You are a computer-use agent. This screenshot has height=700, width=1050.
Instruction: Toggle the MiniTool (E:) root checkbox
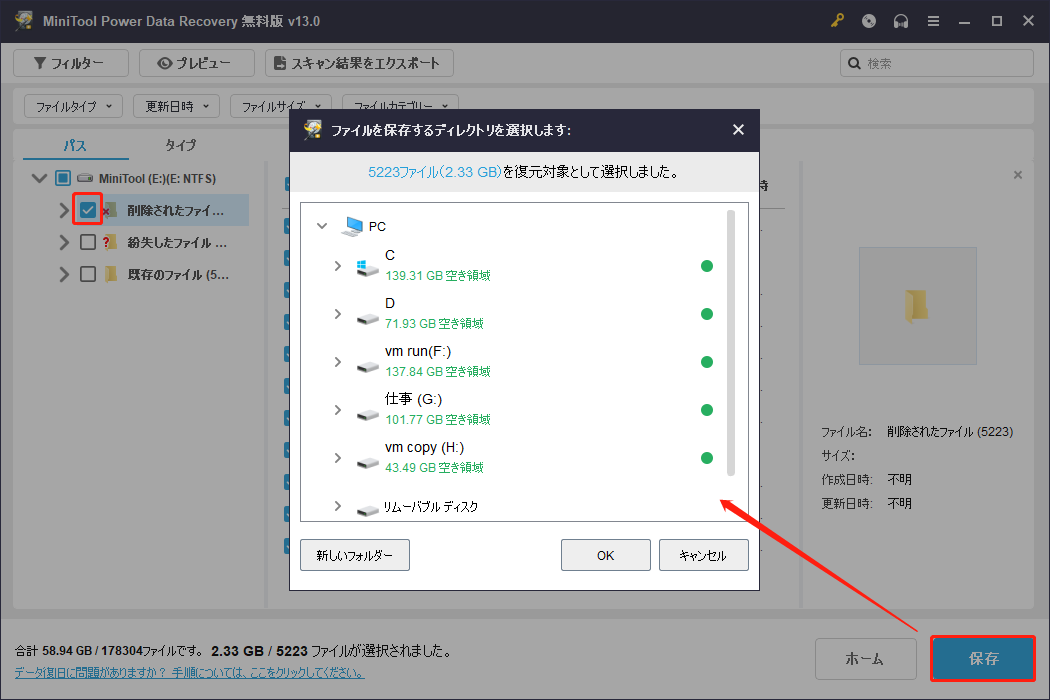(x=63, y=178)
